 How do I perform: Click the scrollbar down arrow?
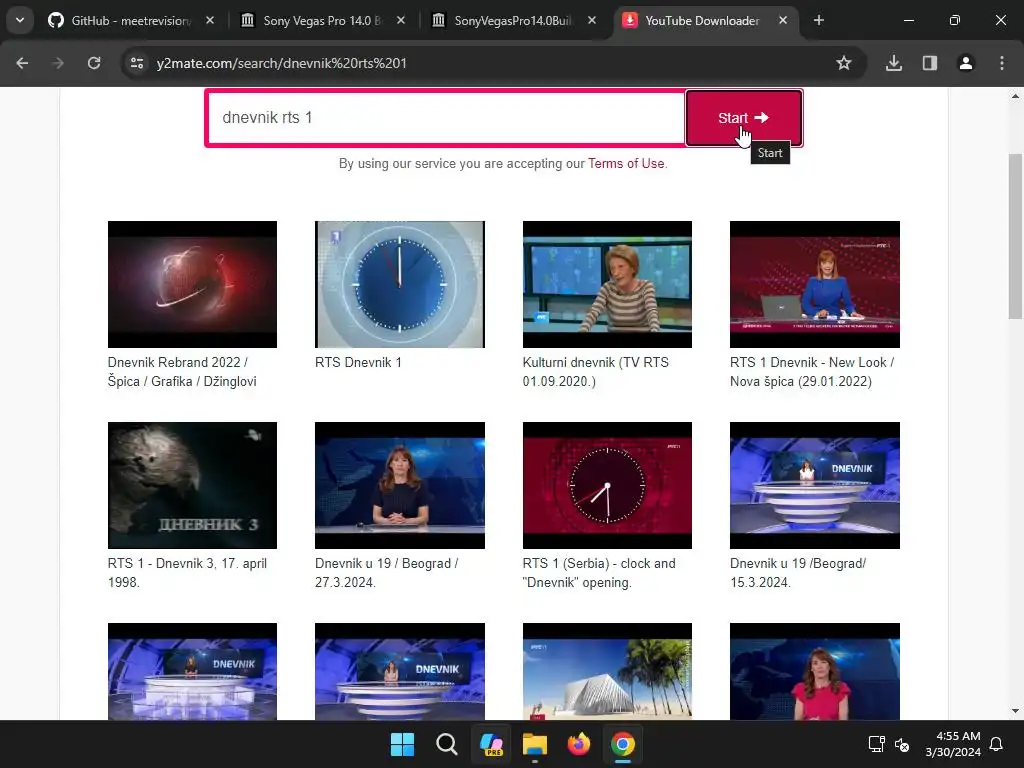tap(1015, 711)
